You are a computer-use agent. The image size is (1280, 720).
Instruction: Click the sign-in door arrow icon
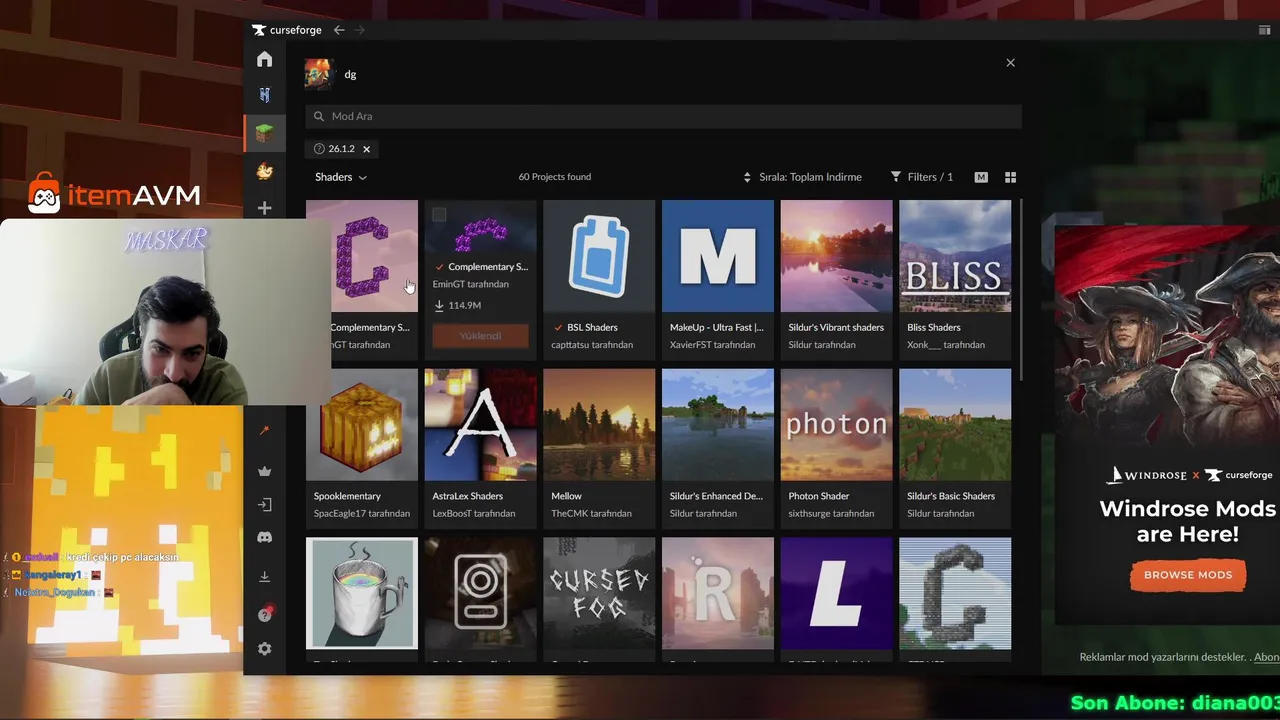point(264,505)
